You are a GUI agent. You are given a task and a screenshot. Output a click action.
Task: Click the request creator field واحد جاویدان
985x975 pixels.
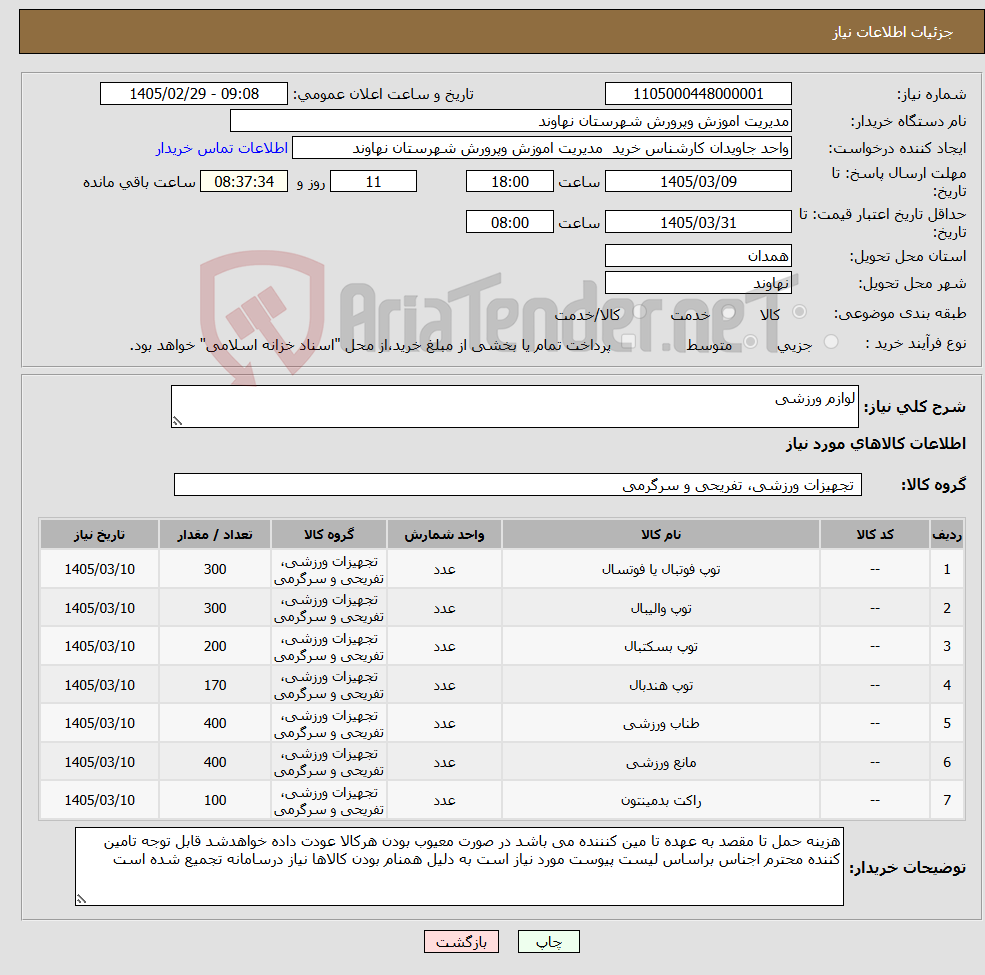tap(541, 148)
